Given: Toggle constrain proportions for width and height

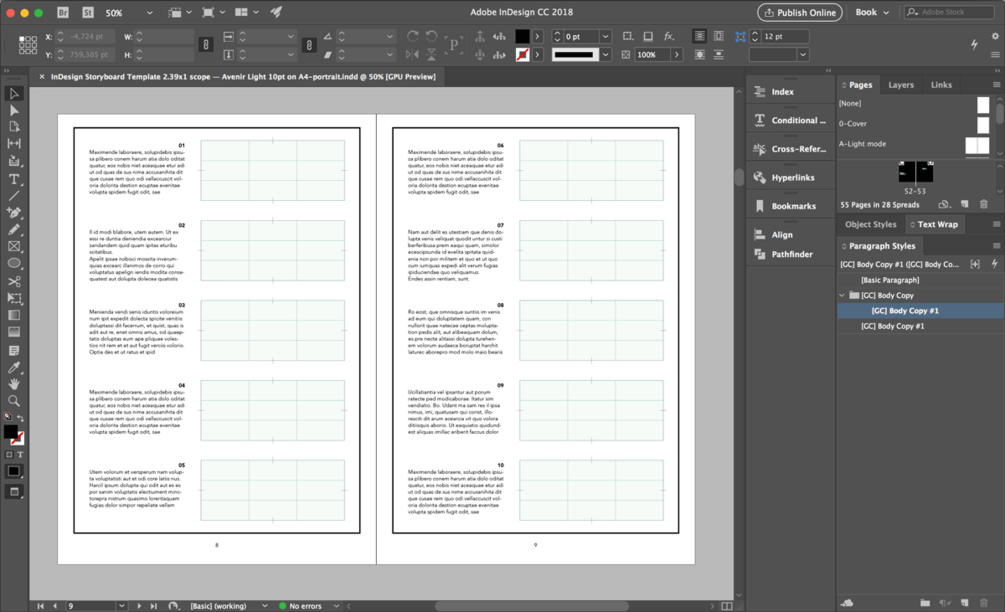Looking at the screenshot, I should 205,45.
